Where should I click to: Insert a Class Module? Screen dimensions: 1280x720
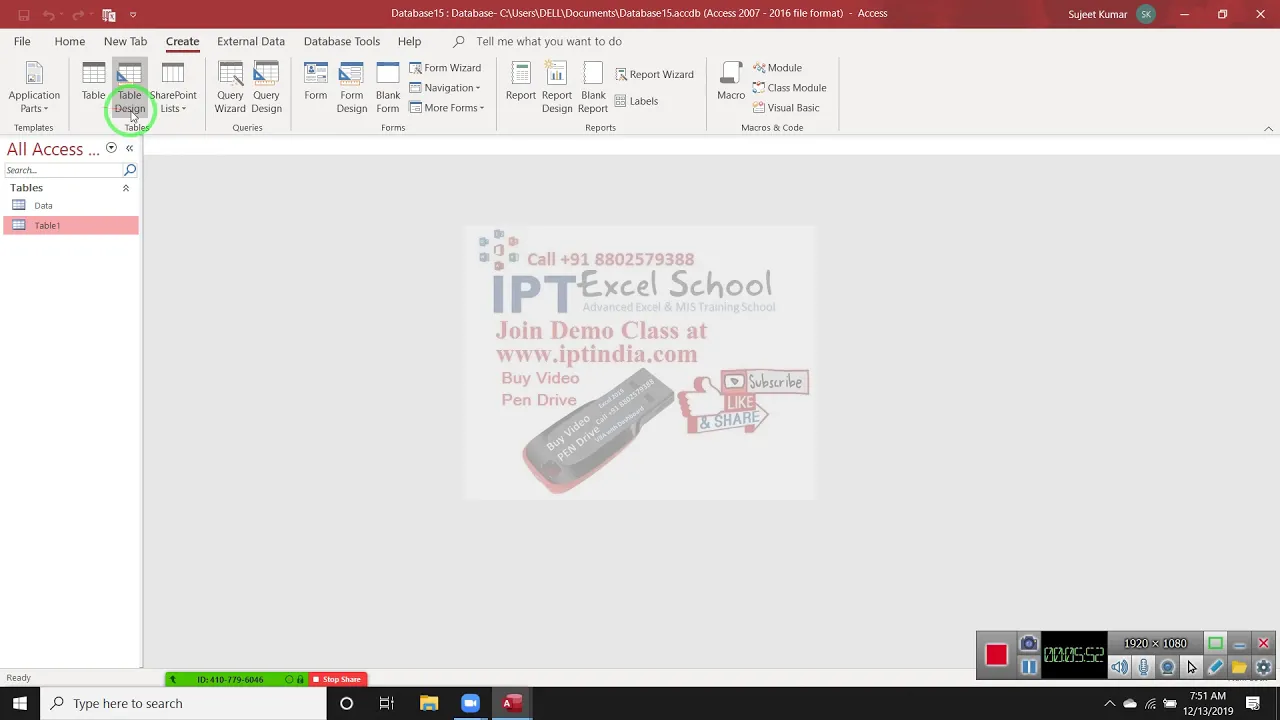pos(789,88)
